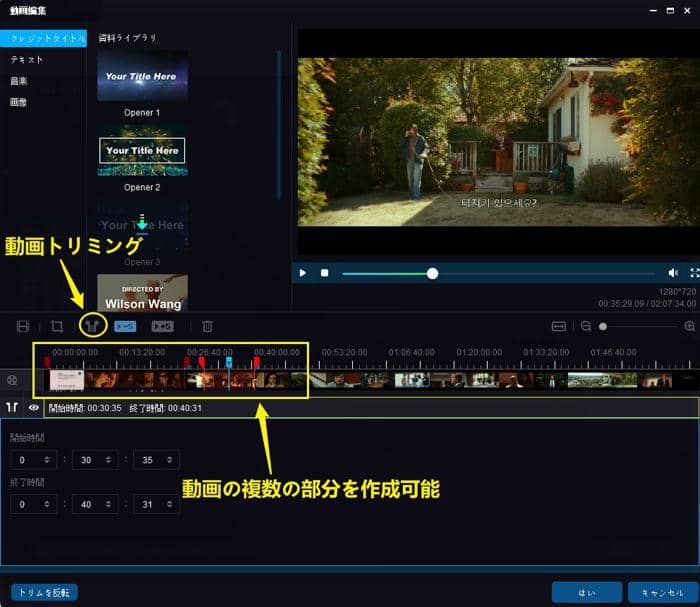This screenshot has height=607, width=700.
Task: Click the 01:46:40.00 timeline ruler label
Action: tap(613, 352)
